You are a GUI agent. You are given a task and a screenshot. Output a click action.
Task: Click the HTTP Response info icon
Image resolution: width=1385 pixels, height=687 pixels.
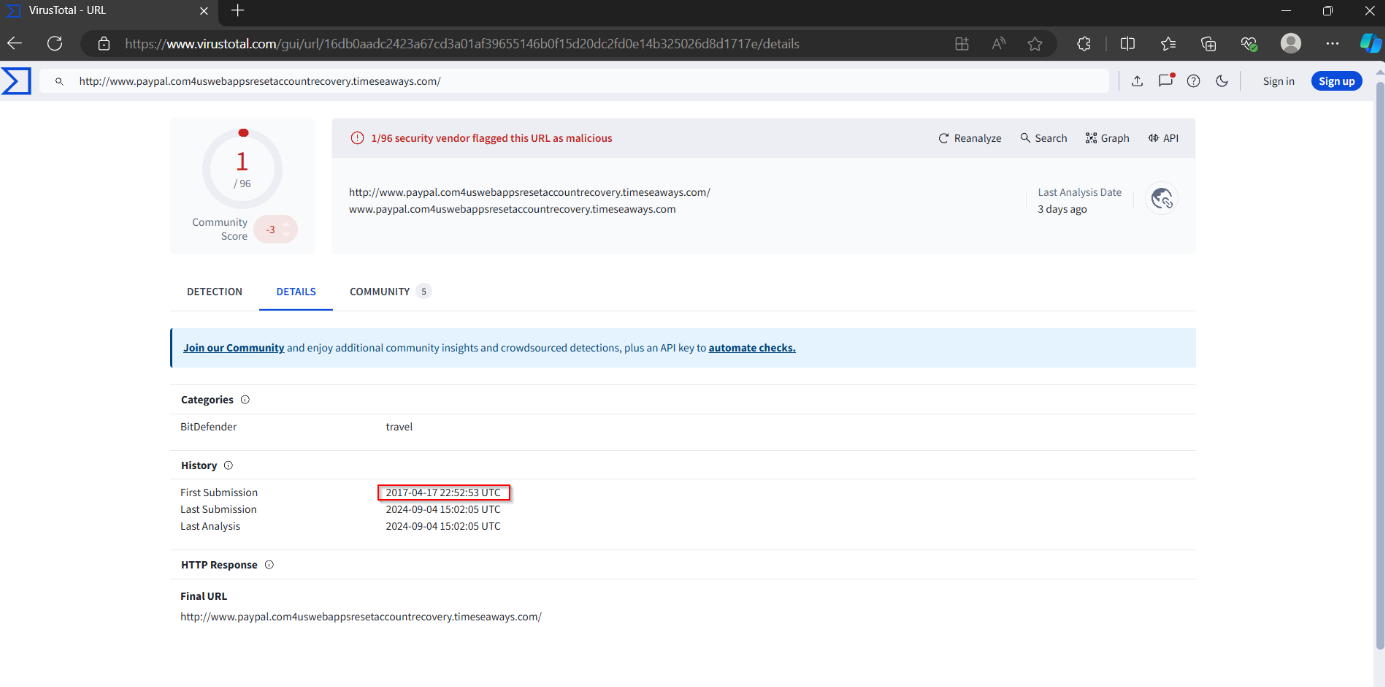[x=269, y=565]
